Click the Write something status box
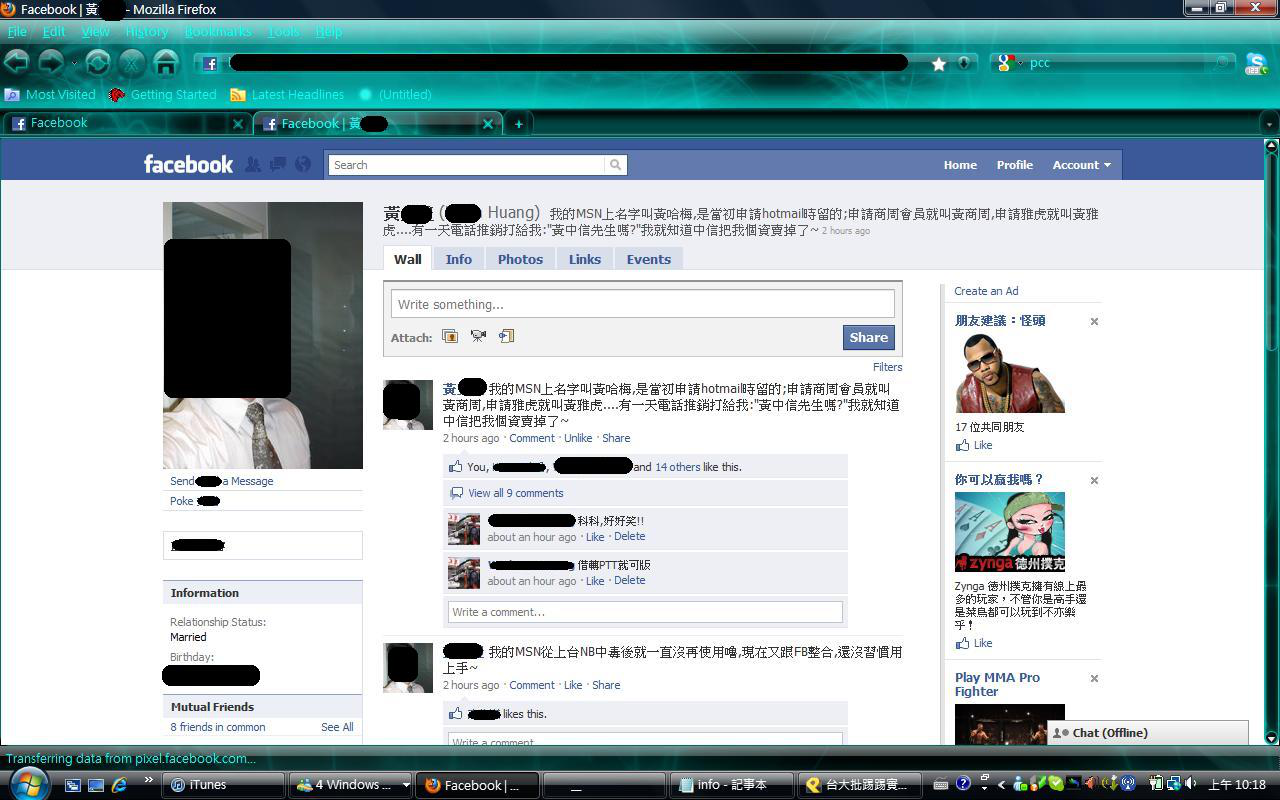Viewport: 1280px width, 800px height. [643, 304]
